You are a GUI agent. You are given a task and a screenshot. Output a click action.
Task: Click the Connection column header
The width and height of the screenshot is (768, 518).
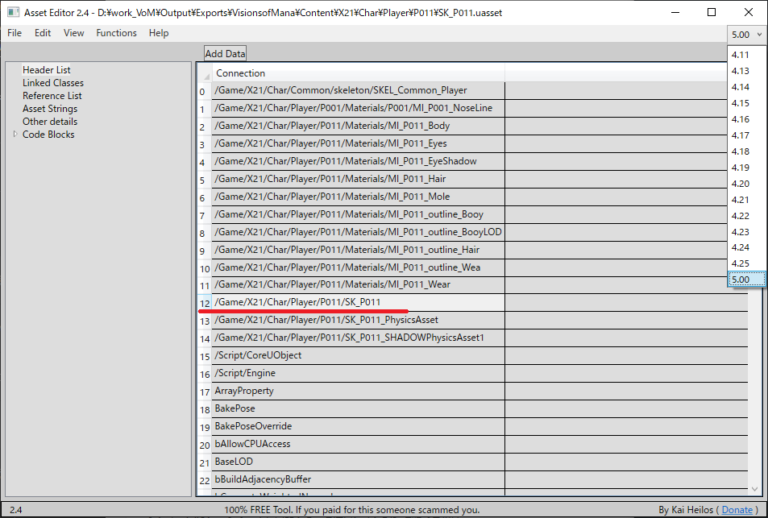pyautogui.click(x=241, y=73)
